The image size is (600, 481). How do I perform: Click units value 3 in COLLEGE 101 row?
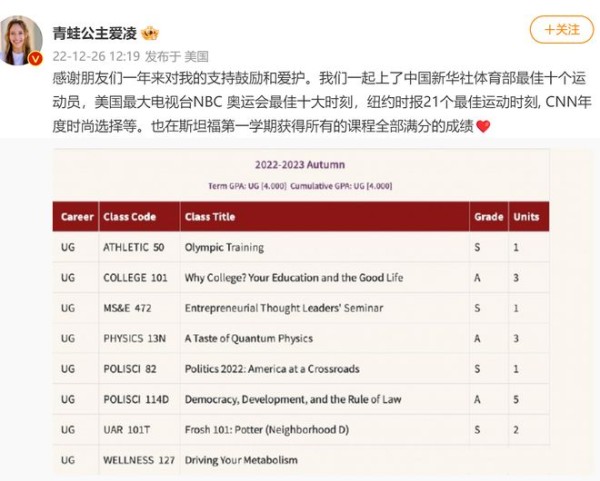point(516,278)
